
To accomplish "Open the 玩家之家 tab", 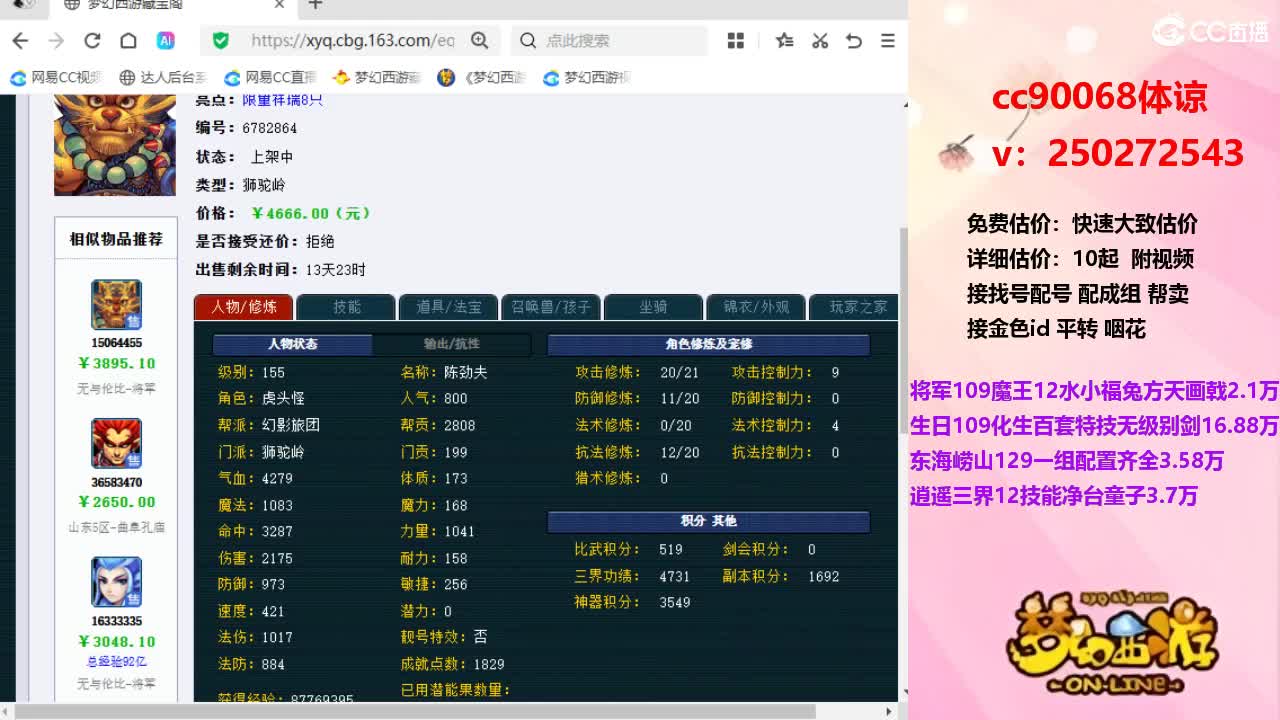I will coord(856,307).
